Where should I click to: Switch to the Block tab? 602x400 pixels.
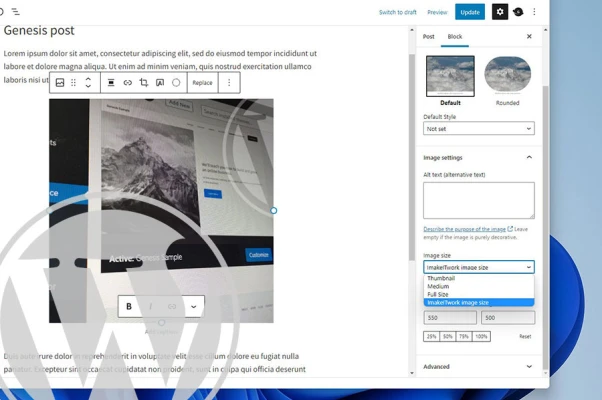(455, 36)
